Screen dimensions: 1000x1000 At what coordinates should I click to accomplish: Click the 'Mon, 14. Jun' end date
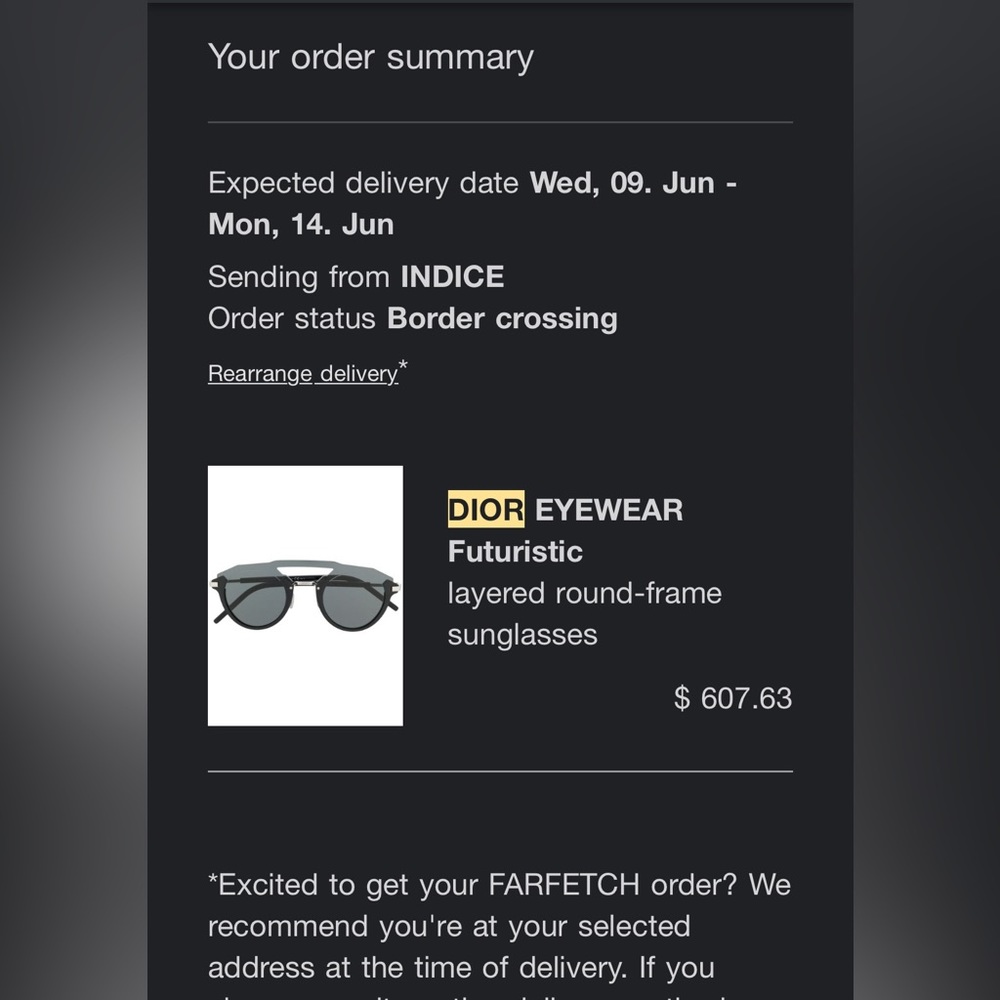(300, 224)
